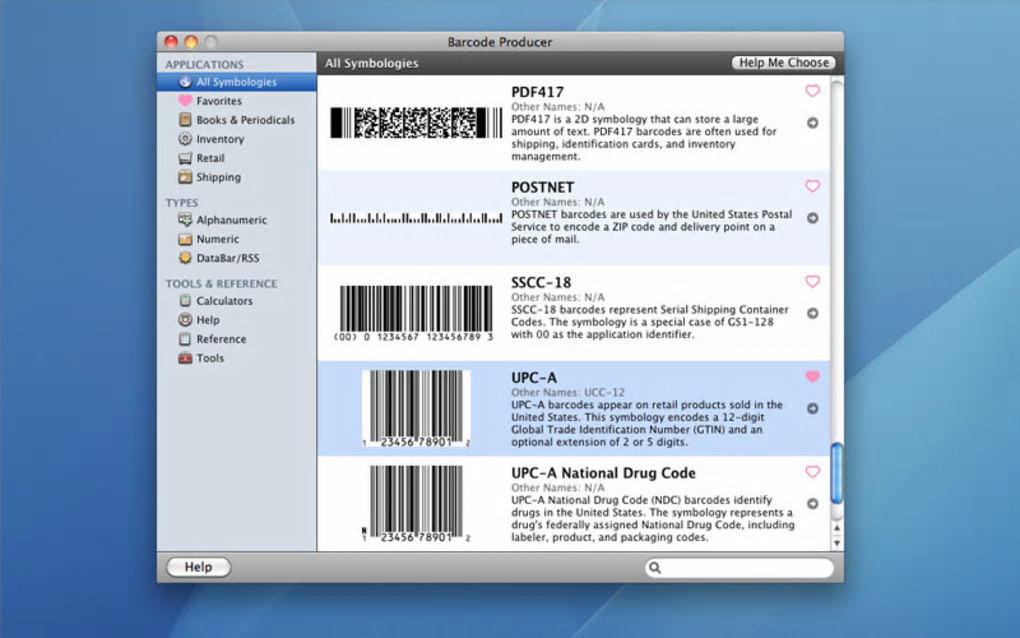Click the DataBar/RSS sun icon
The height and width of the screenshot is (638, 1020).
(185, 258)
